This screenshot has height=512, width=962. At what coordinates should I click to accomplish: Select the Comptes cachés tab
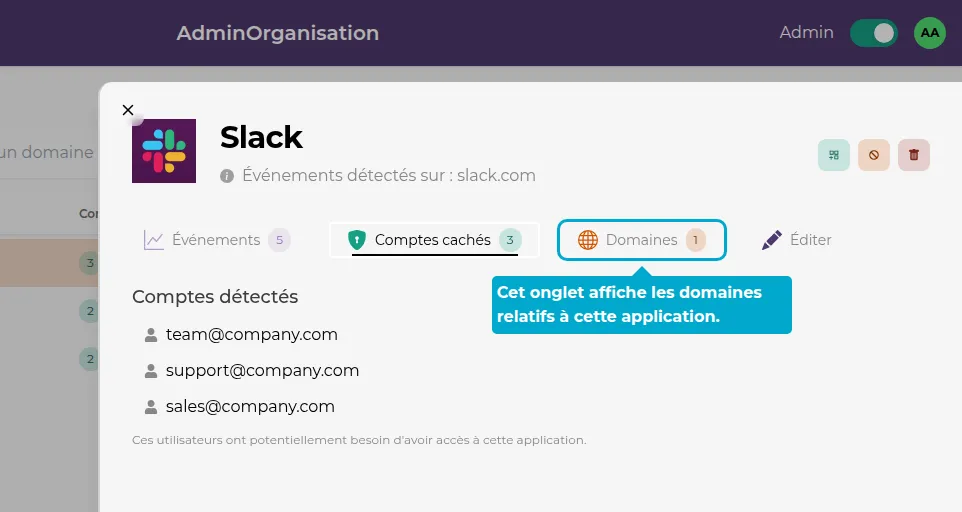434,240
